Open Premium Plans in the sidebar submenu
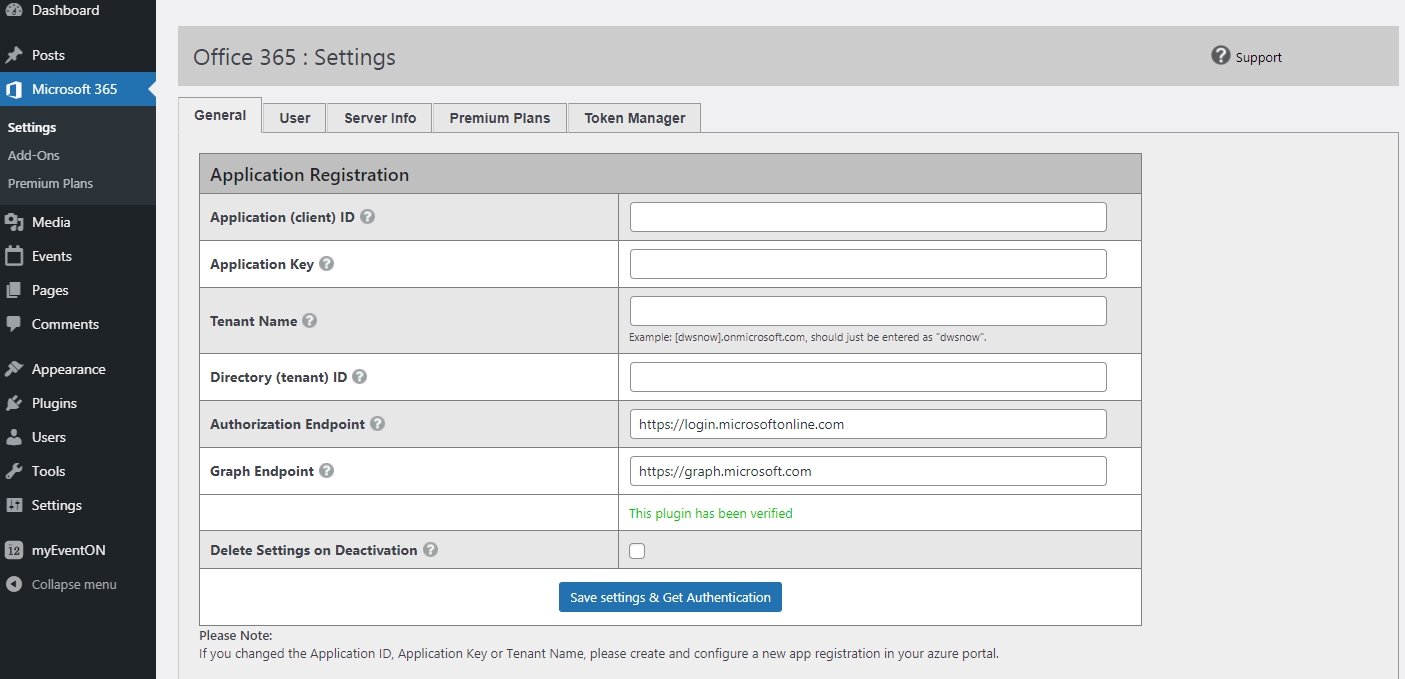This screenshot has width=1405, height=679. click(x=50, y=184)
